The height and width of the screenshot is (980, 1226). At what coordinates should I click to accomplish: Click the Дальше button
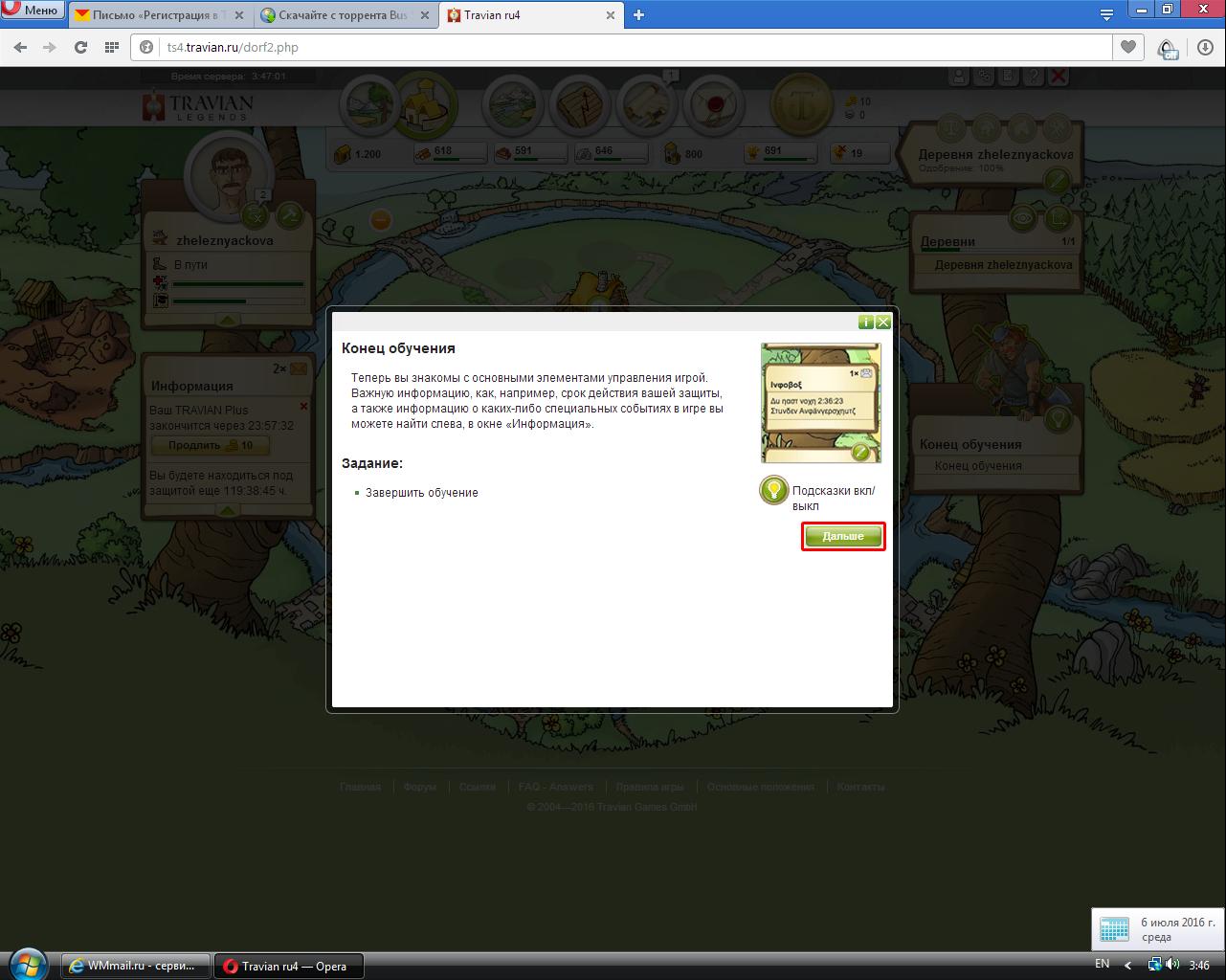843,536
